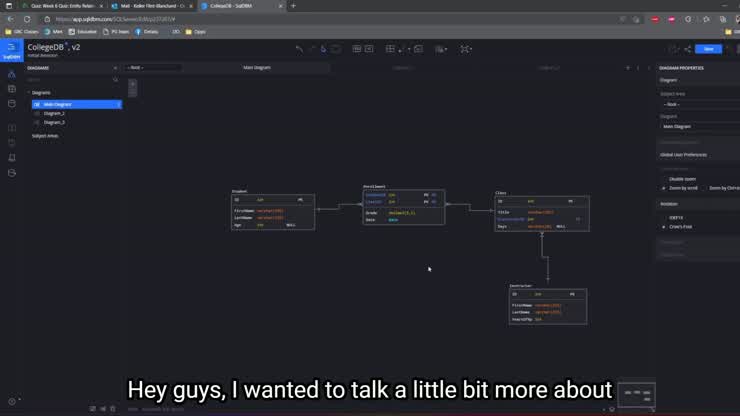Image resolution: width=740 pixels, height=416 pixels.
Task: Click the SqlDBM logo menu icon
Action: click(x=11, y=49)
